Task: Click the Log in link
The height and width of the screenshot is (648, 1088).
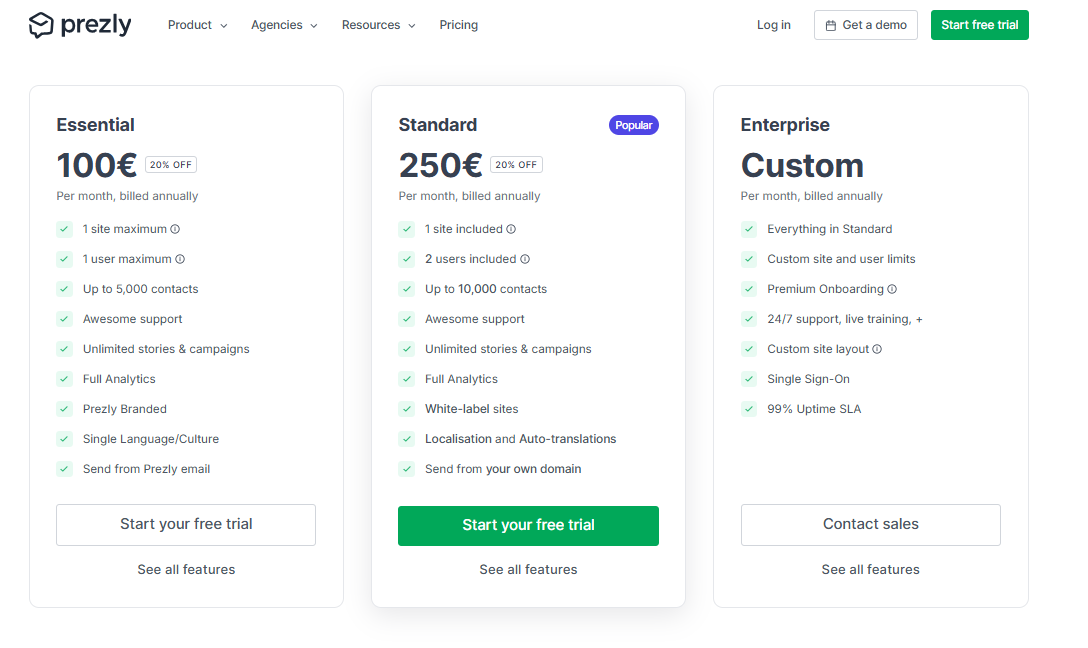Action: [x=774, y=25]
